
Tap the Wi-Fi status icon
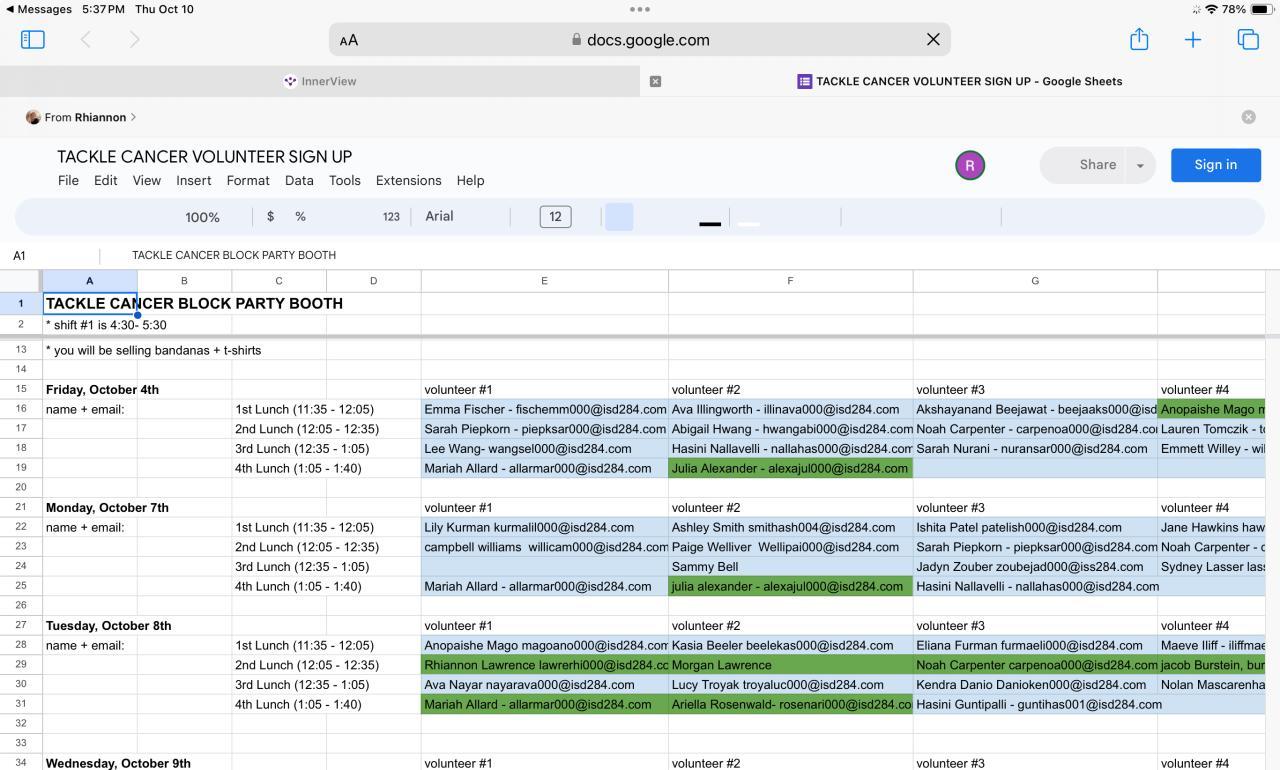[x=1212, y=9]
